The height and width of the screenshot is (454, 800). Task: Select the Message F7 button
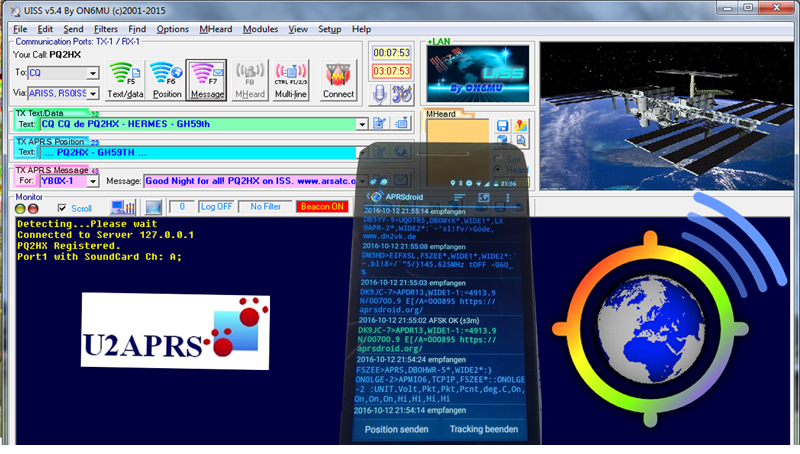tap(207, 80)
